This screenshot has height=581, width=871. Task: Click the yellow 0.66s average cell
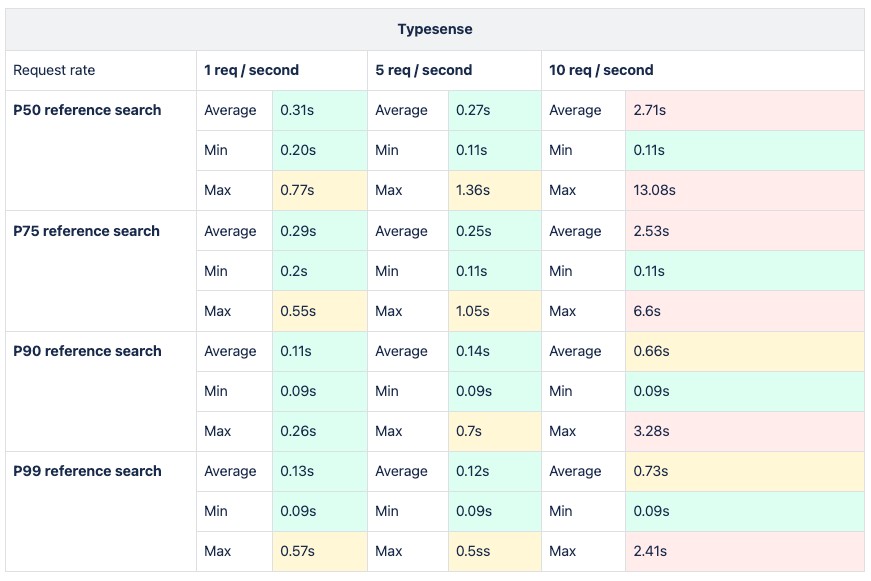pos(744,351)
